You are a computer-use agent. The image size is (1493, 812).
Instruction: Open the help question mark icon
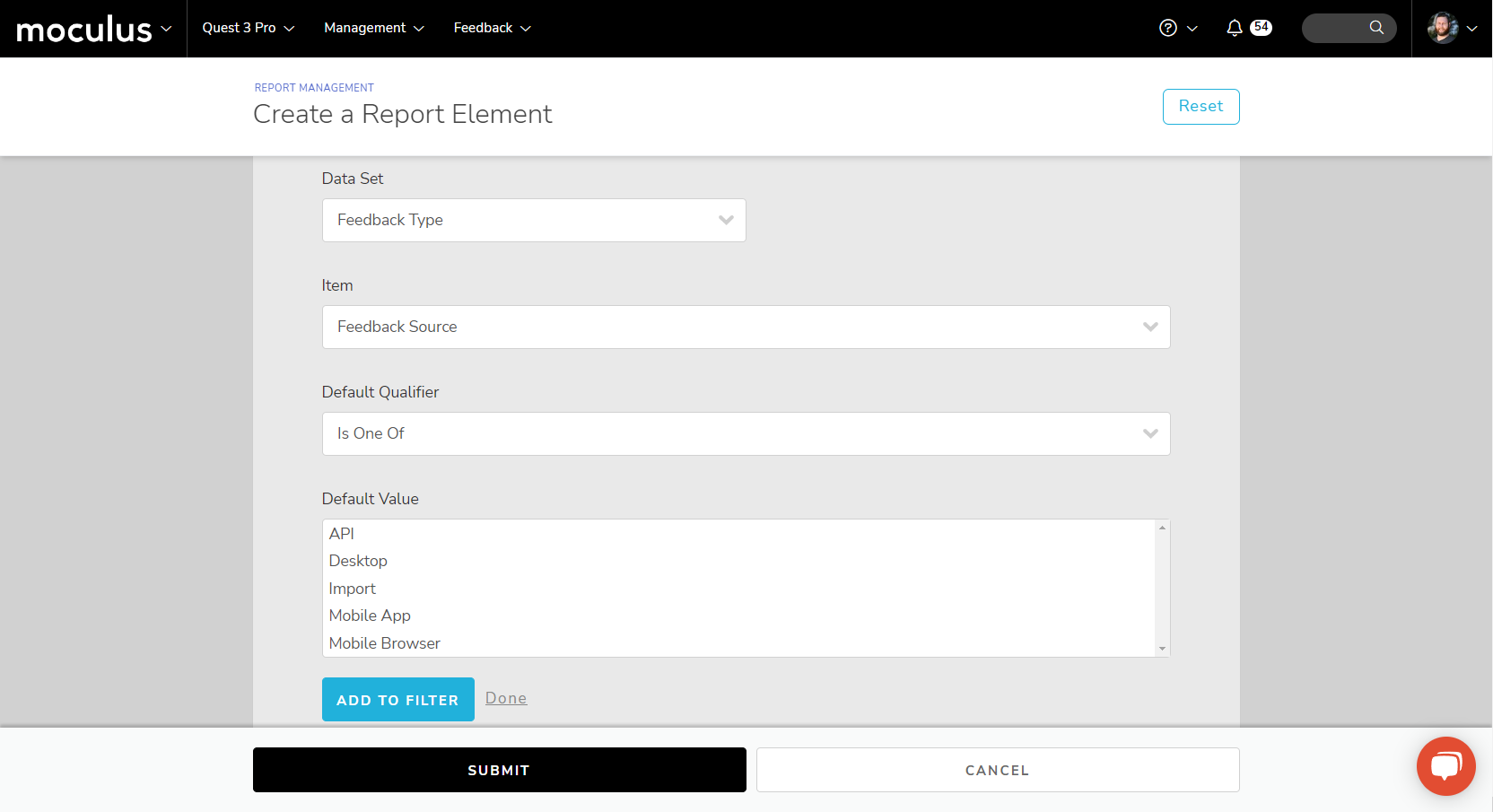[x=1167, y=28]
